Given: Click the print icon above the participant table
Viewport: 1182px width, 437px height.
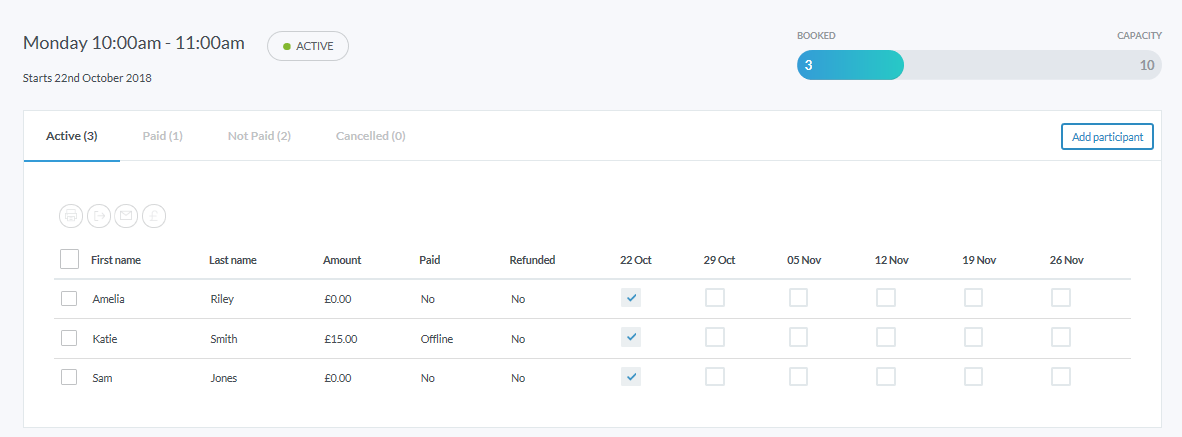Looking at the screenshot, I should click(71, 215).
